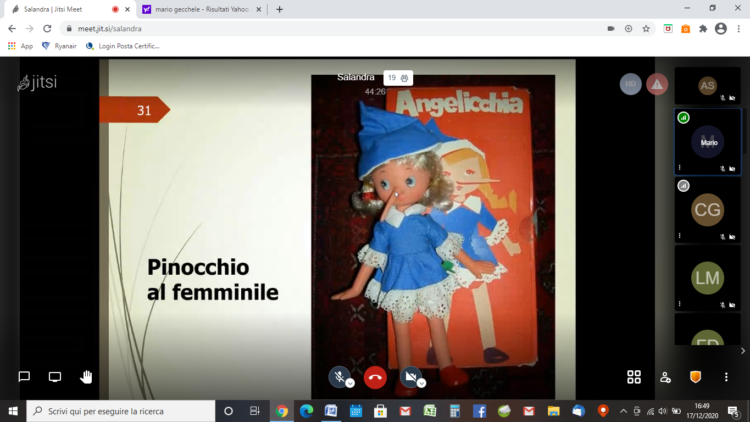Install the app via address bar icon
The width and height of the screenshot is (750, 422).
pos(629,29)
